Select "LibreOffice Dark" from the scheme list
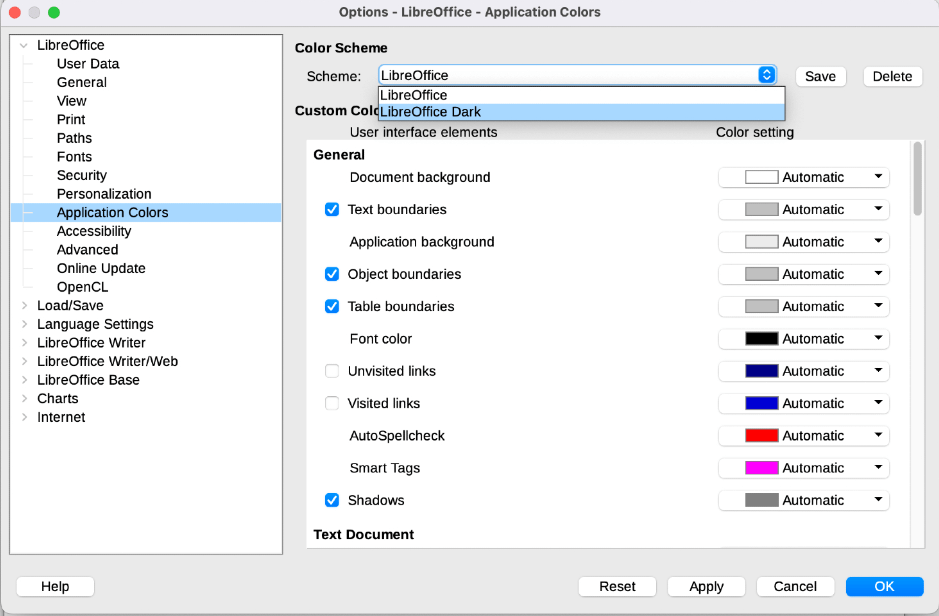 tap(428, 111)
